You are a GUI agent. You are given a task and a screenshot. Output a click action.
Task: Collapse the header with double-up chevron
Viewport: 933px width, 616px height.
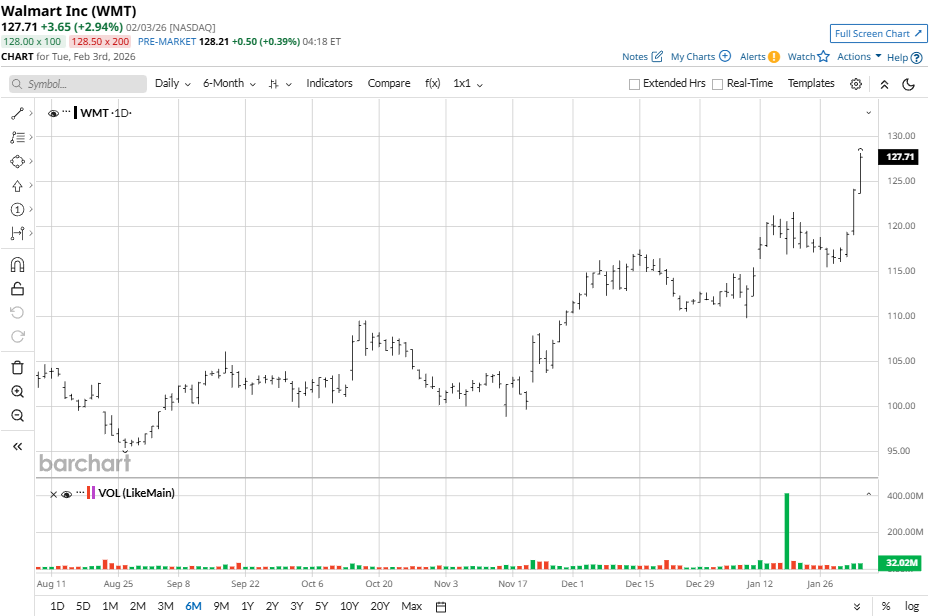point(884,85)
